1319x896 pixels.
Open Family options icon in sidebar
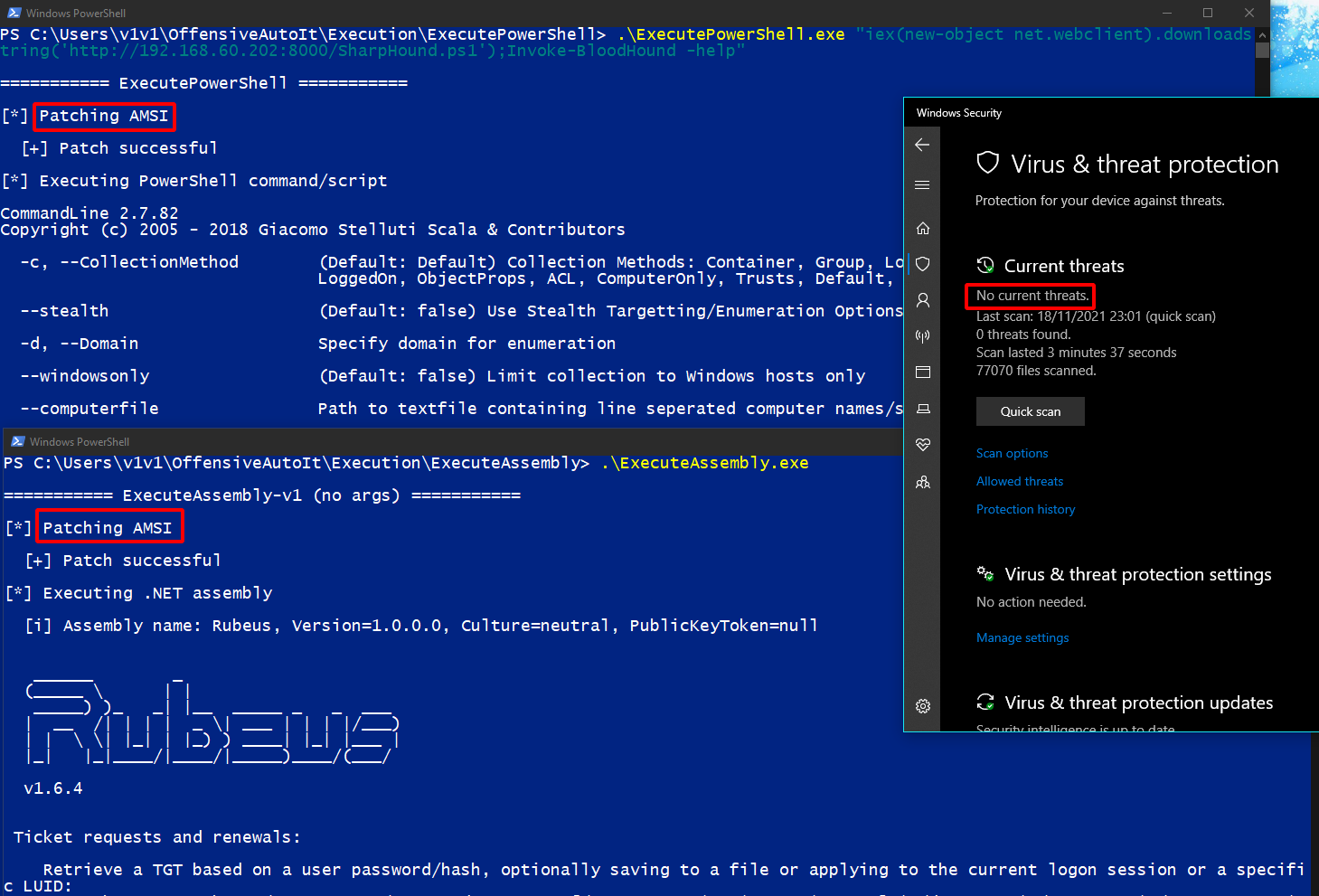pos(923,482)
